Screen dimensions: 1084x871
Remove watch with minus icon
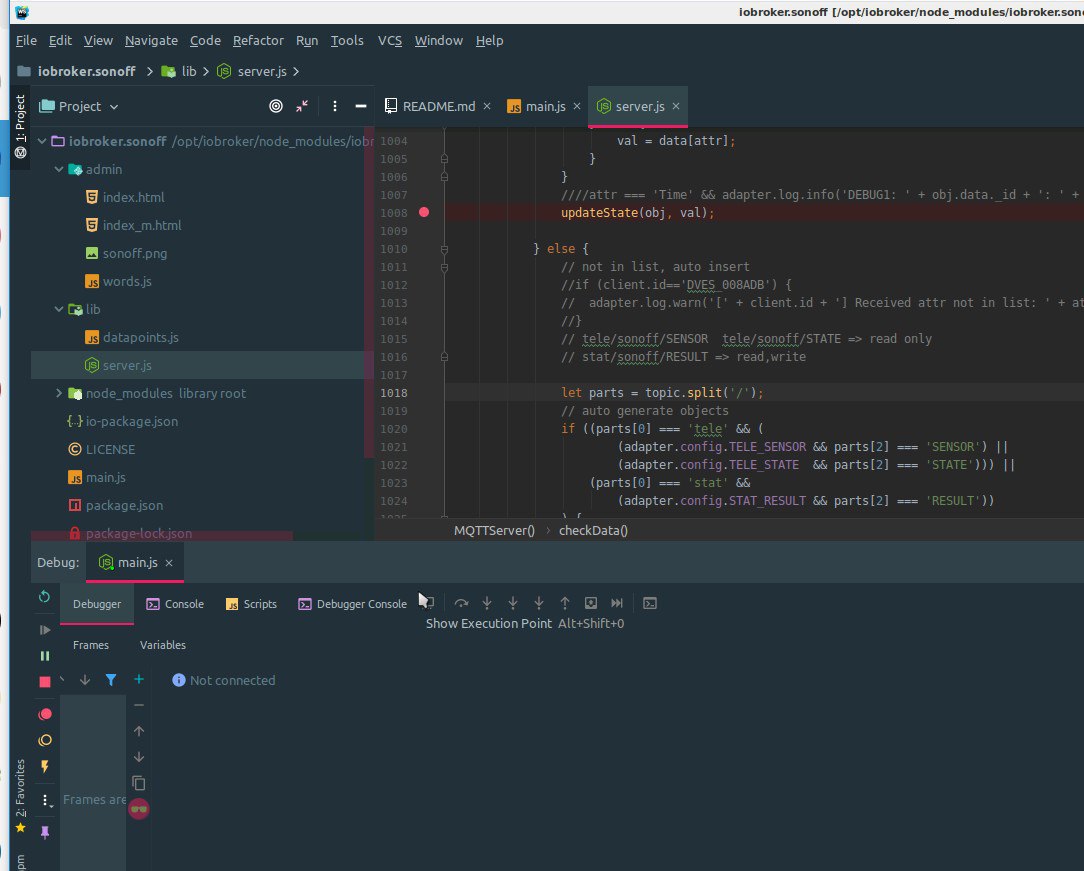pyautogui.click(x=139, y=705)
